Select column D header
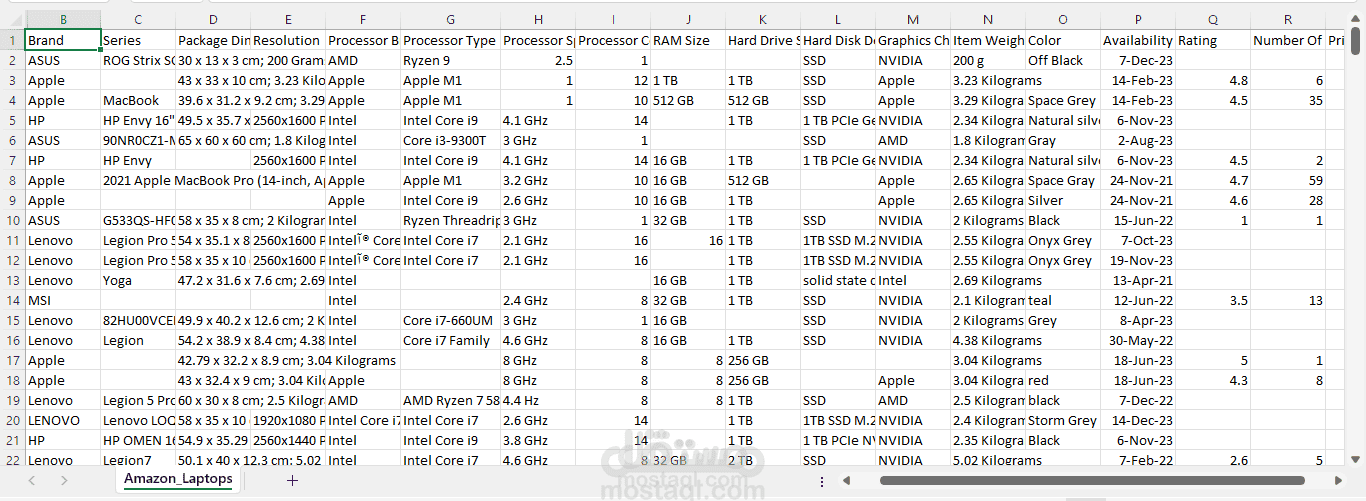This screenshot has width=1366, height=501. 213,20
